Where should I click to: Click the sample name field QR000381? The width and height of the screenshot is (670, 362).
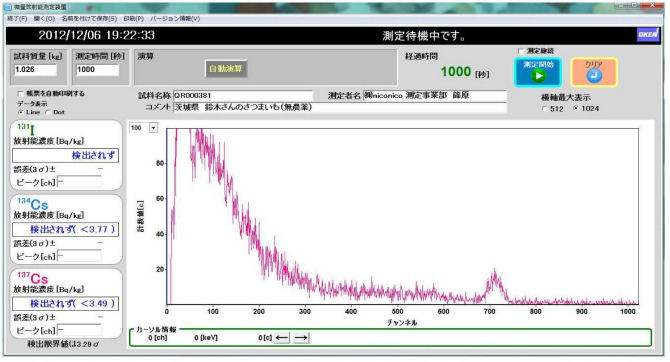pyautogui.click(x=243, y=95)
